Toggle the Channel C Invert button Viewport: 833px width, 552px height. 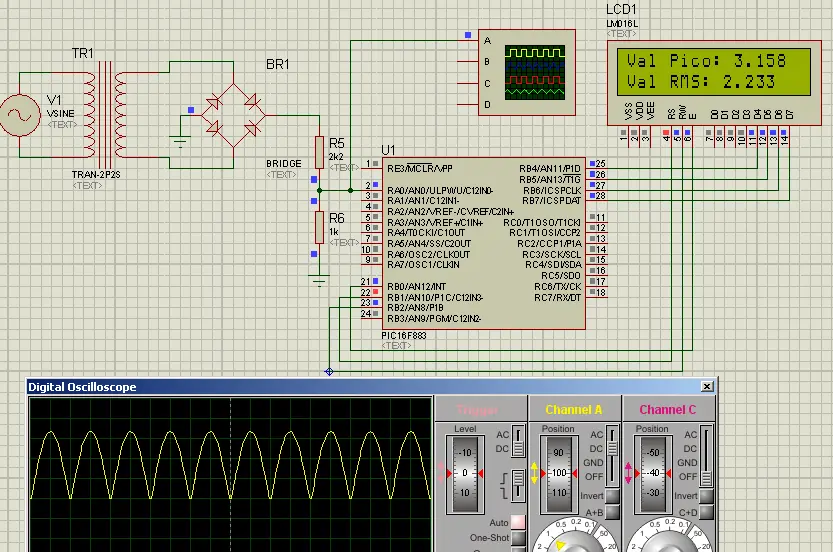pyautogui.click(x=706, y=496)
